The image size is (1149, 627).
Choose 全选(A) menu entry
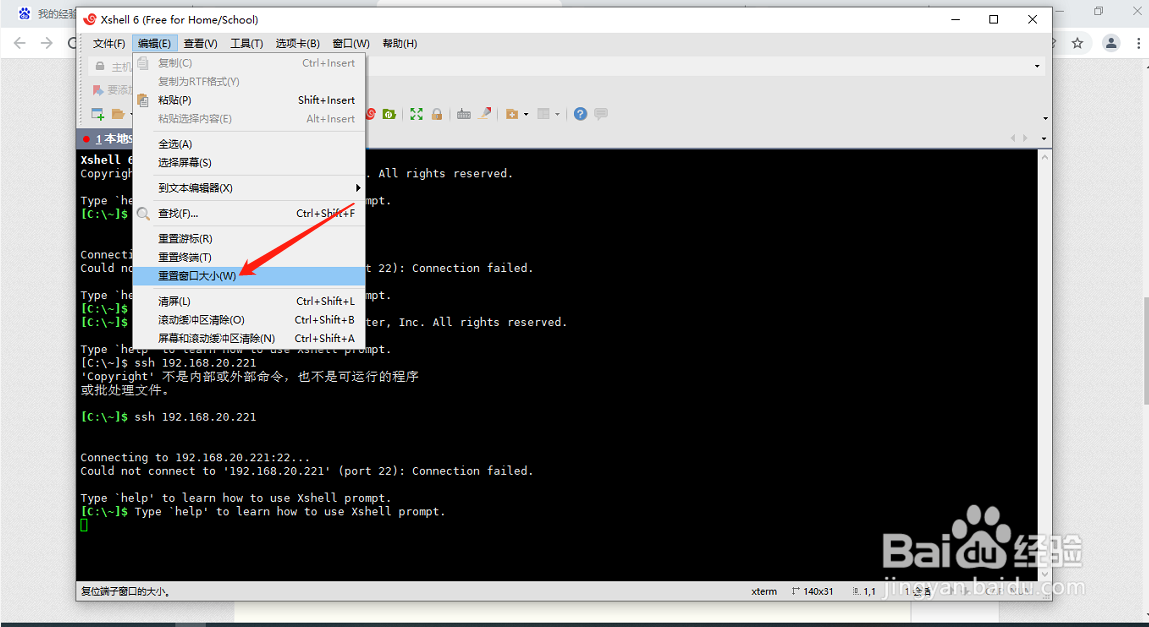point(248,144)
